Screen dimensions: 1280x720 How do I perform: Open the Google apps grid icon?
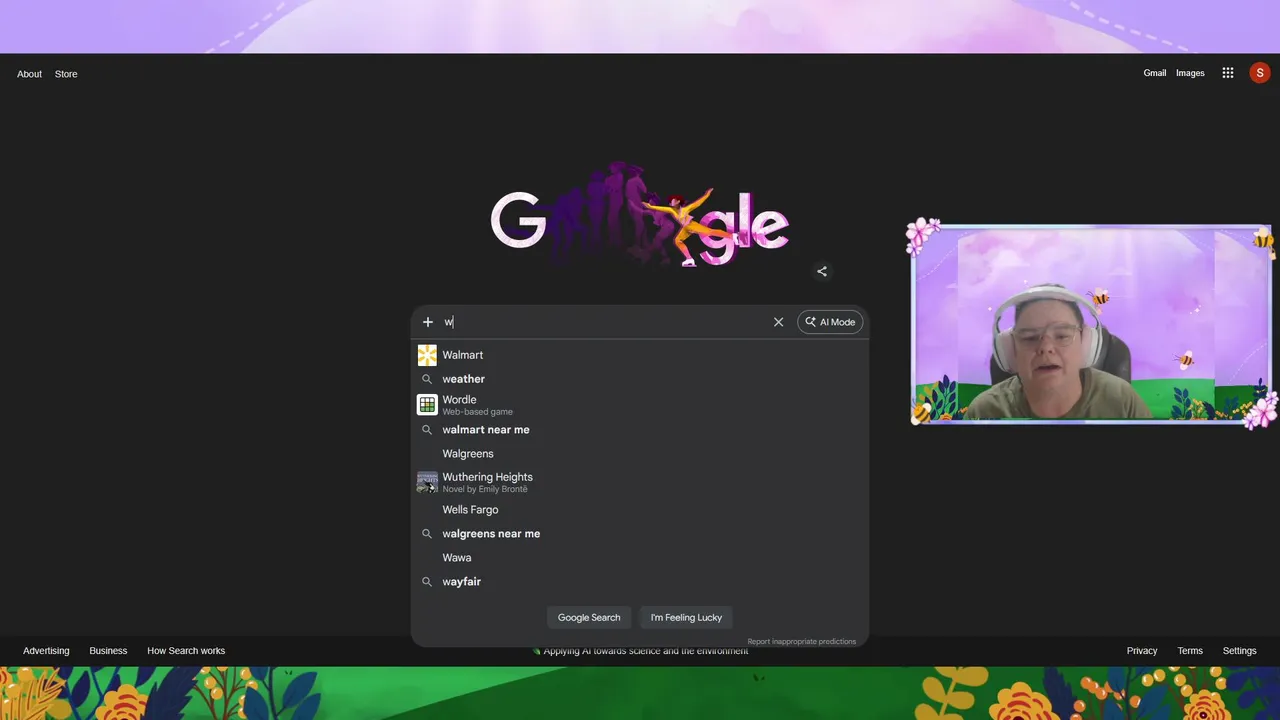(x=1228, y=73)
